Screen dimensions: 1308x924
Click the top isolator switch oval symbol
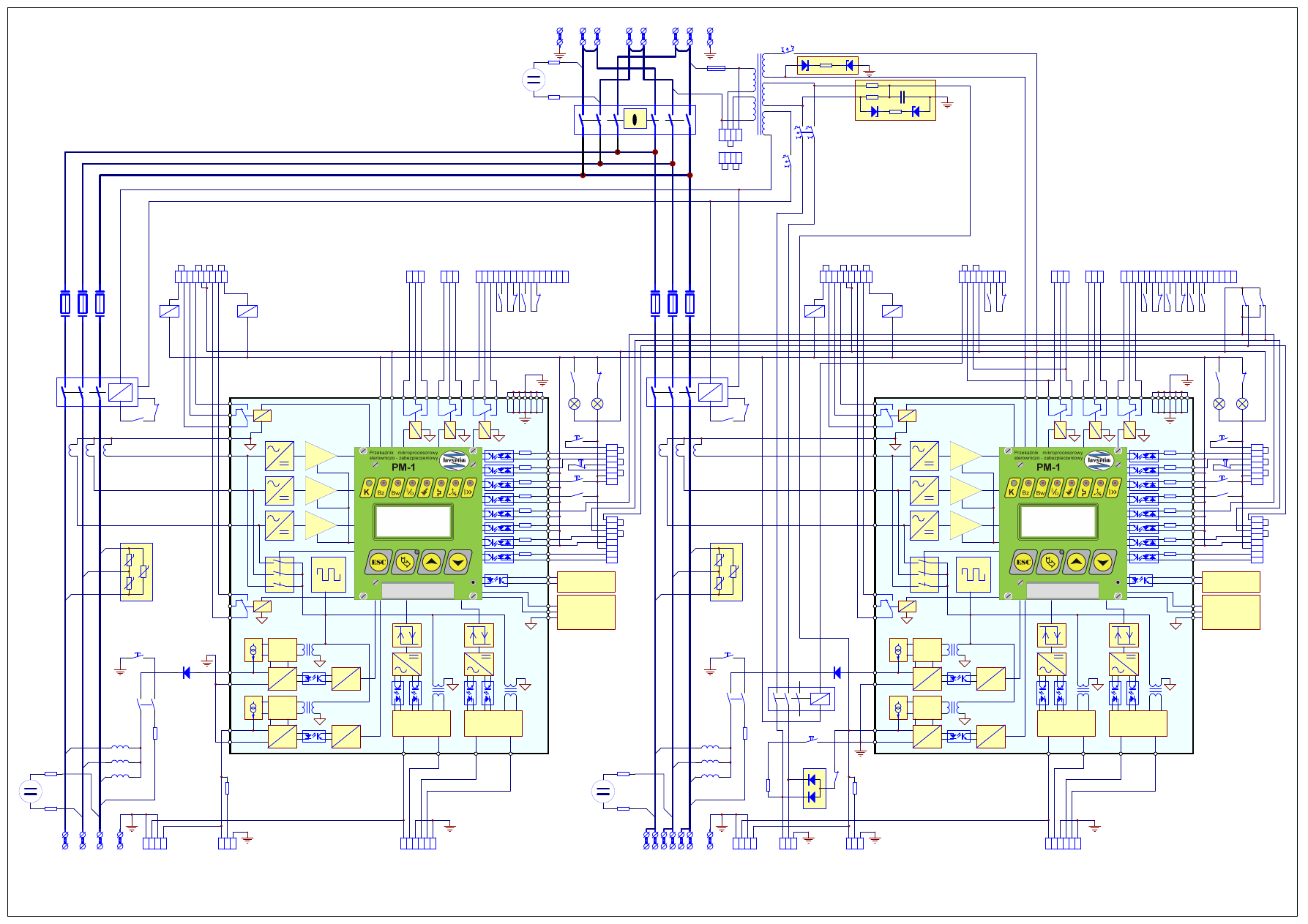[635, 119]
